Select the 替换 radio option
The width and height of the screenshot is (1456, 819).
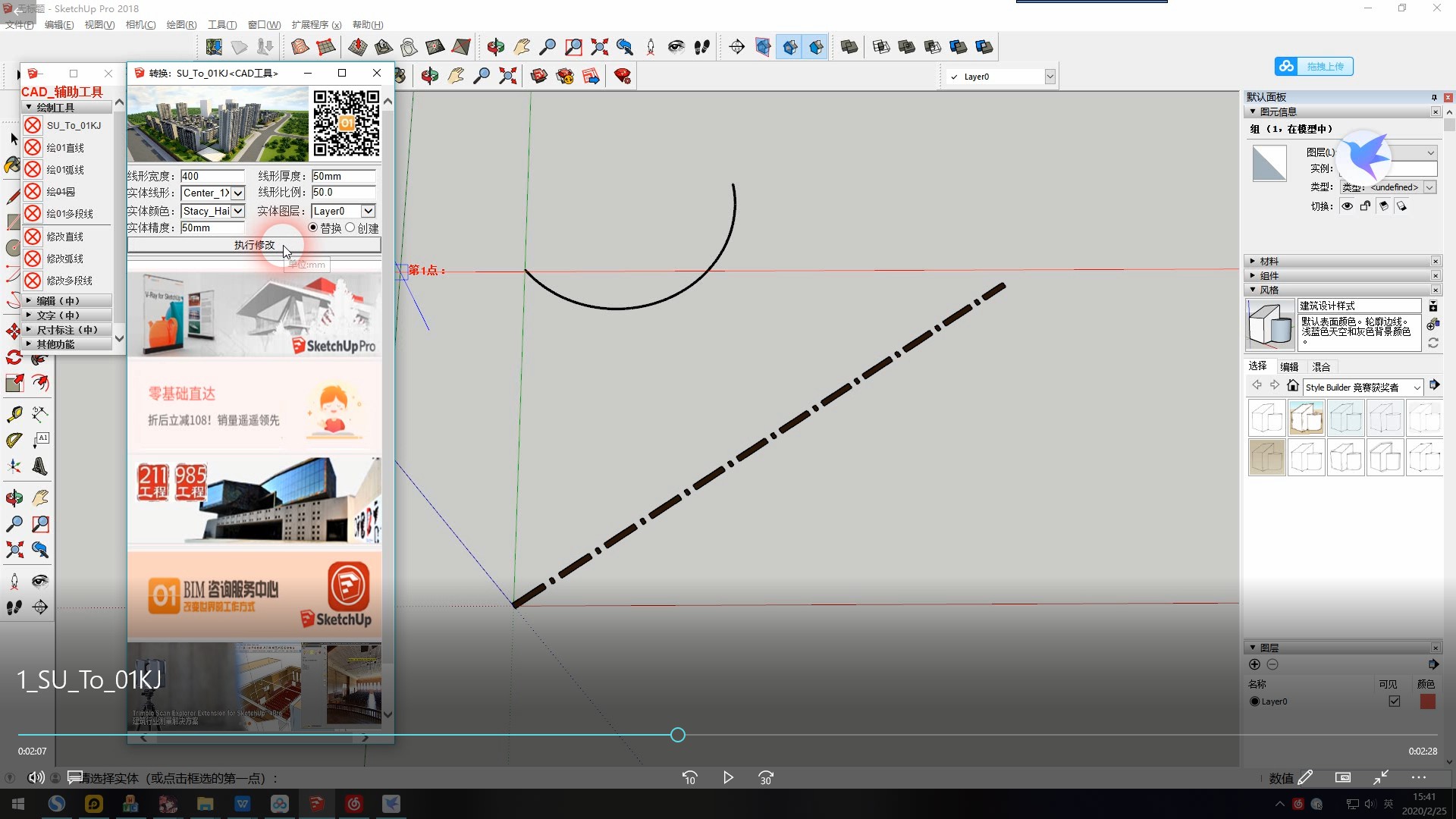313,227
